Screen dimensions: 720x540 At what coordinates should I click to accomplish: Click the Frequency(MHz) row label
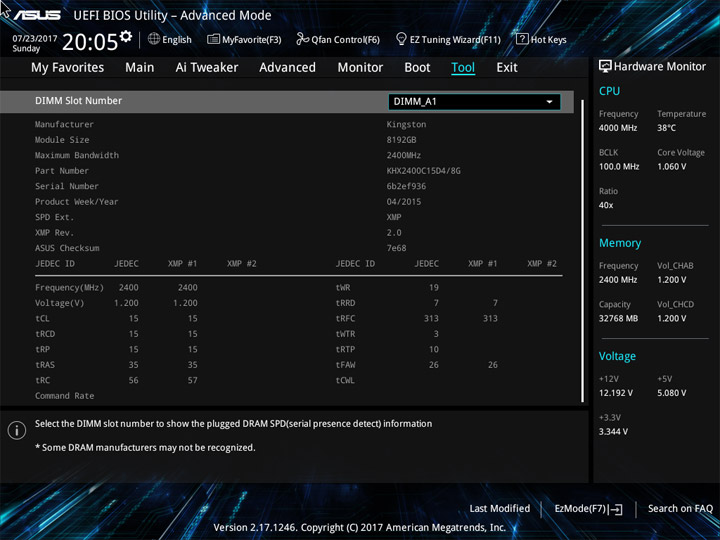point(69,287)
